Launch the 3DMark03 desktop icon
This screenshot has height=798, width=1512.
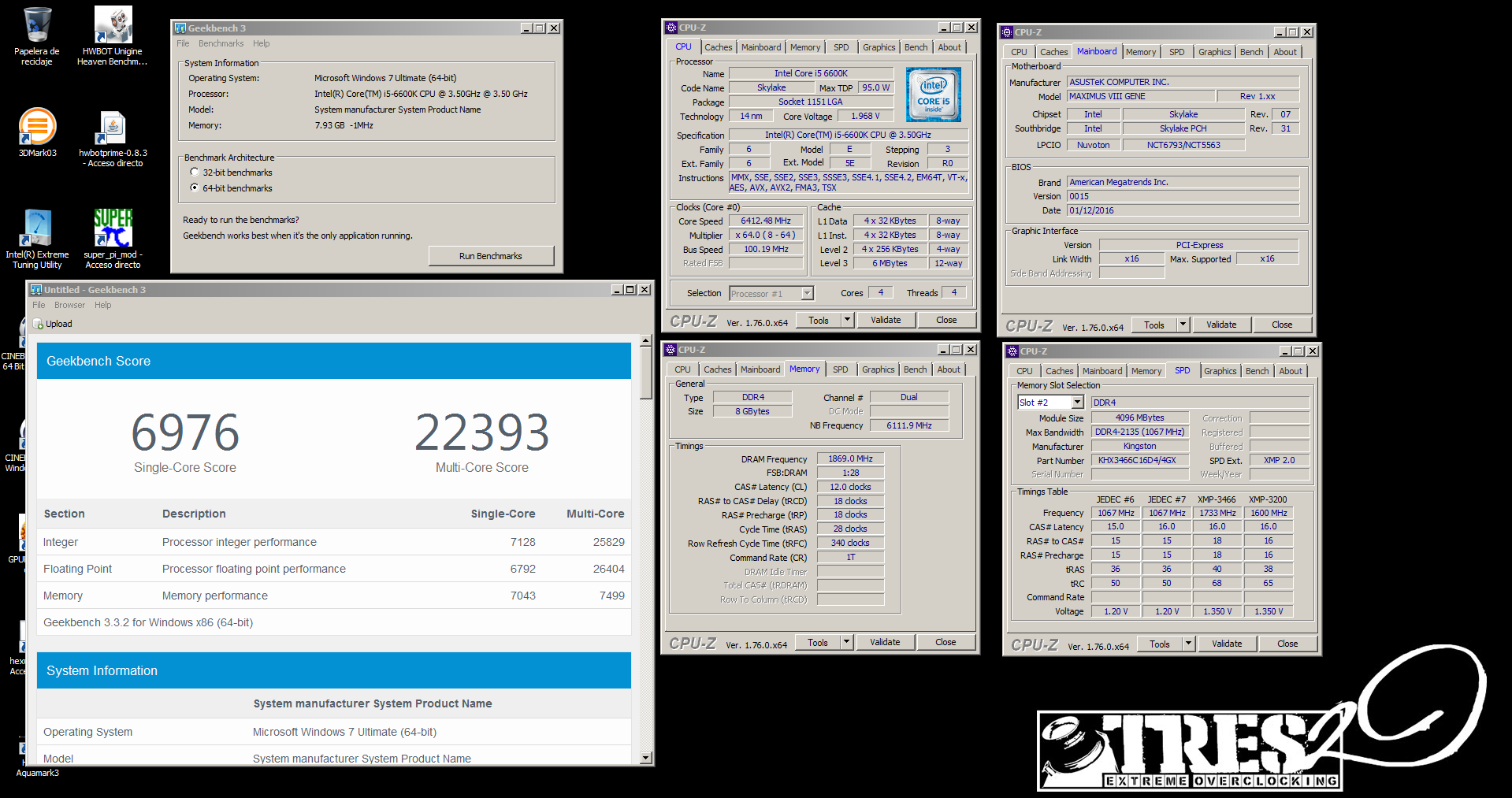(x=37, y=132)
